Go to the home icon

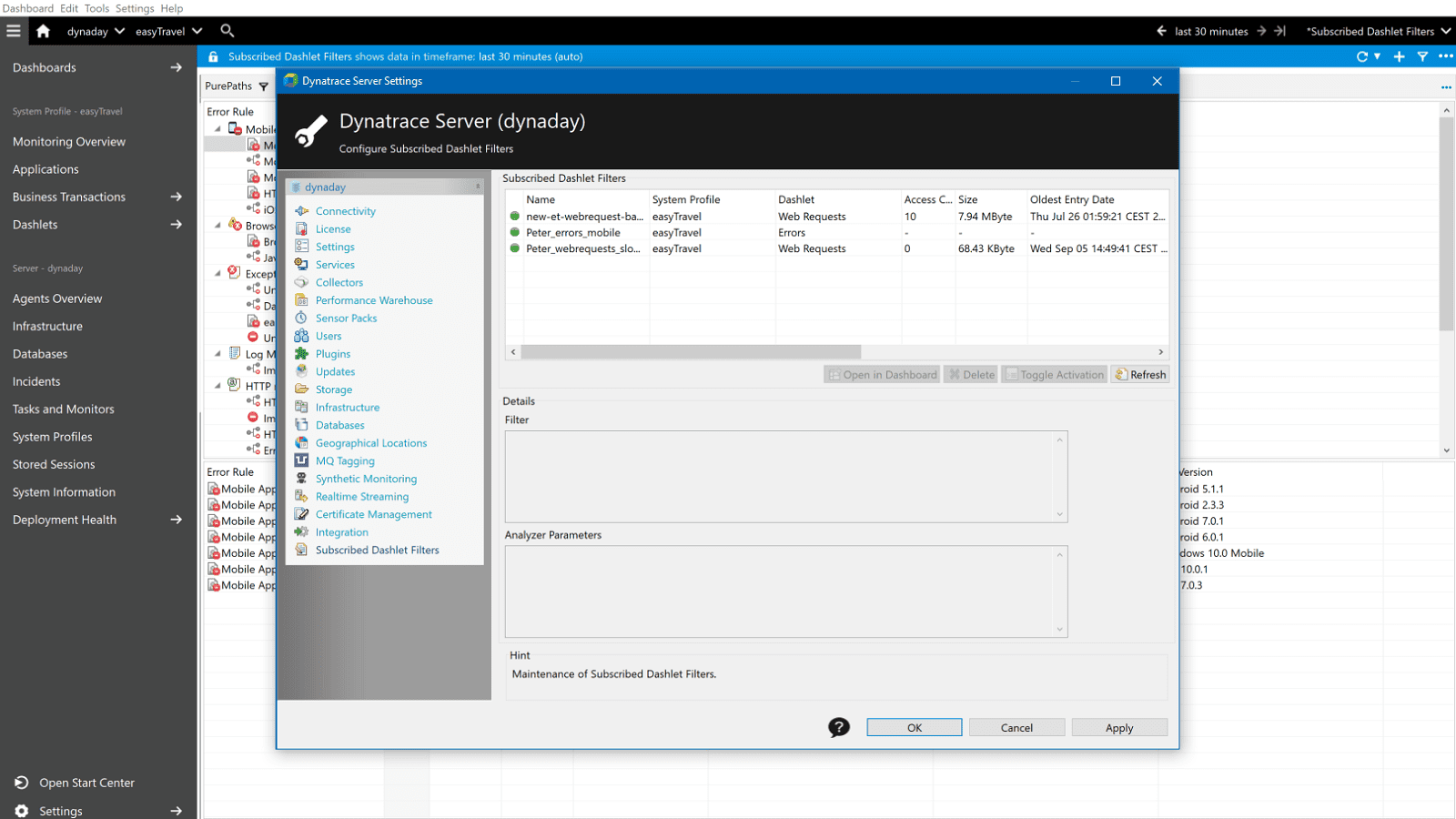coord(43,31)
